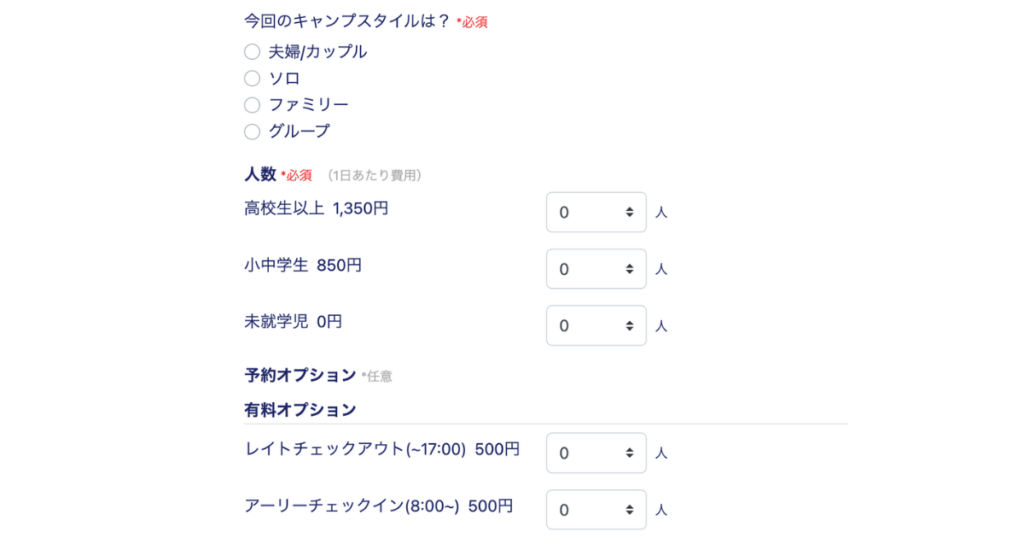This screenshot has height=538, width=1024.
Task: Click the 夫婦/カップル label text
Action: 317,52
